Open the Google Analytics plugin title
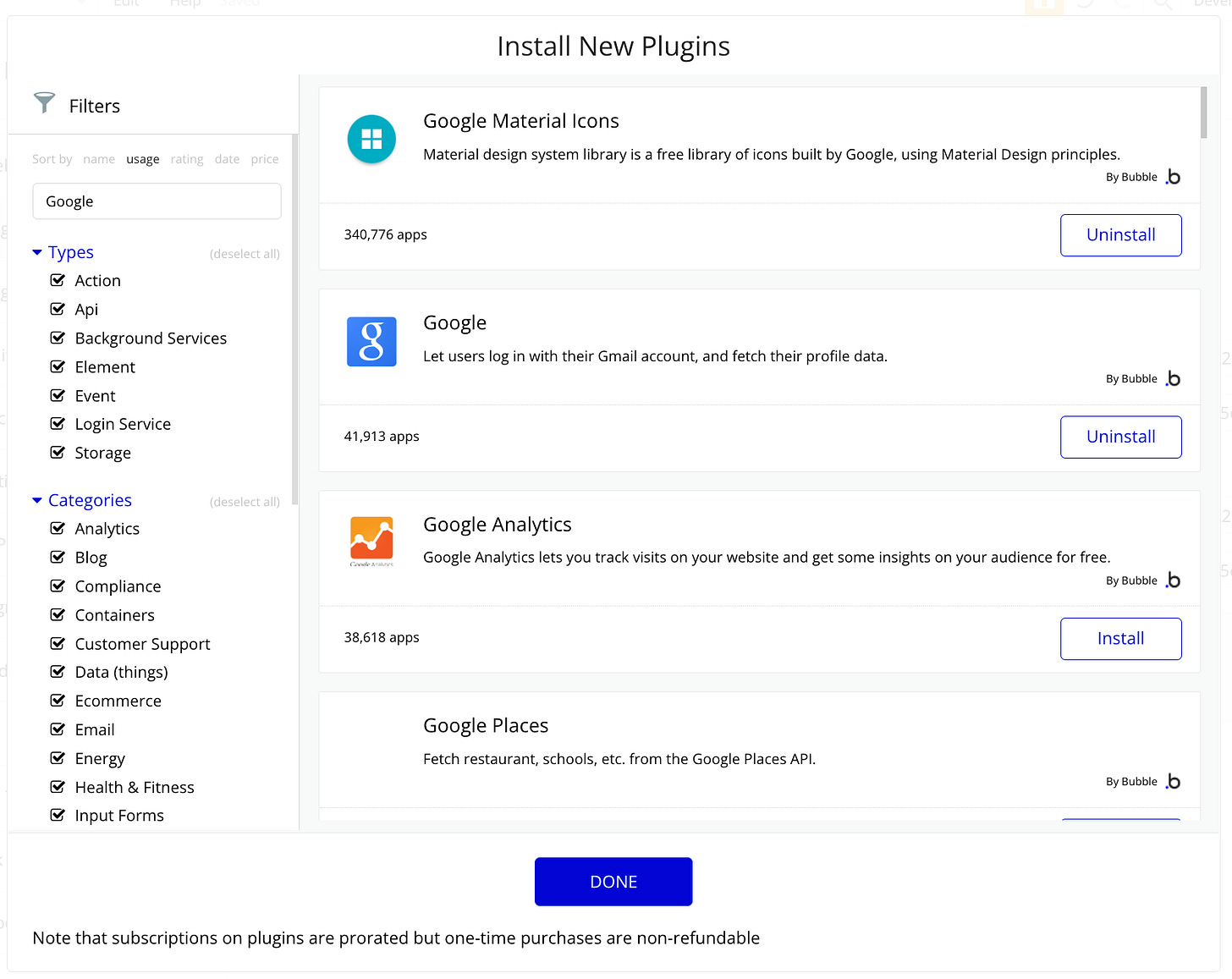Image resolution: width=1232 pixels, height=979 pixels. (x=498, y=525)
